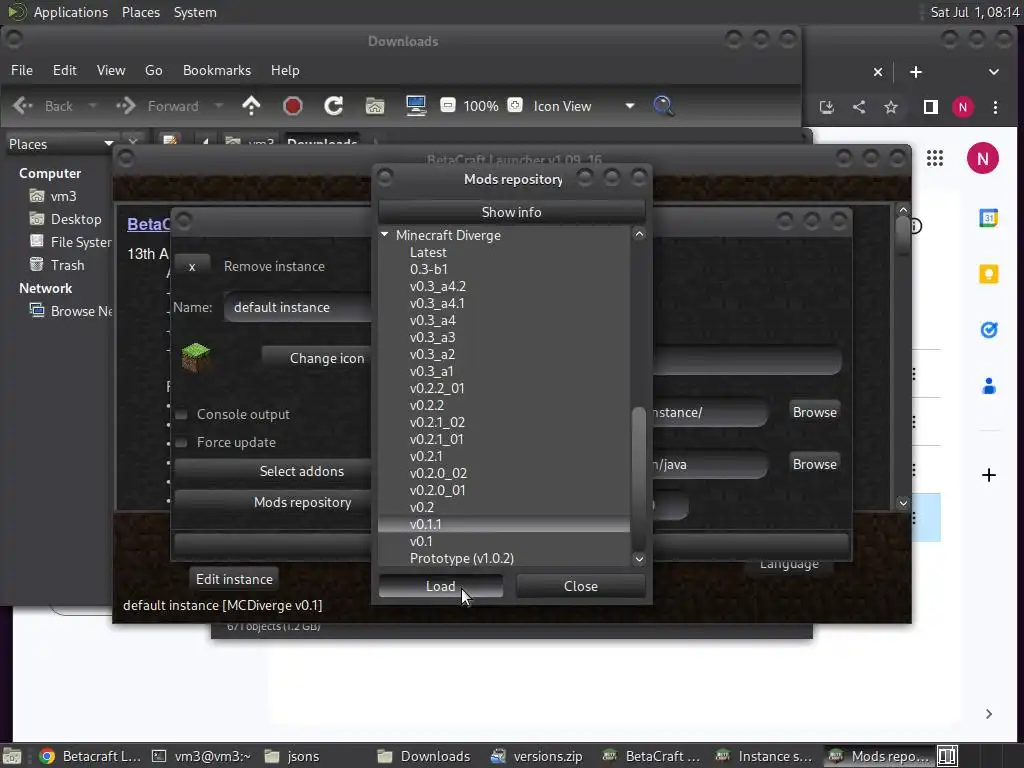Image resolution: width=1024 pixels, height=768 pixels.
Task: Click the Back arrow in Downloads window
Action: tap(22, 106)
